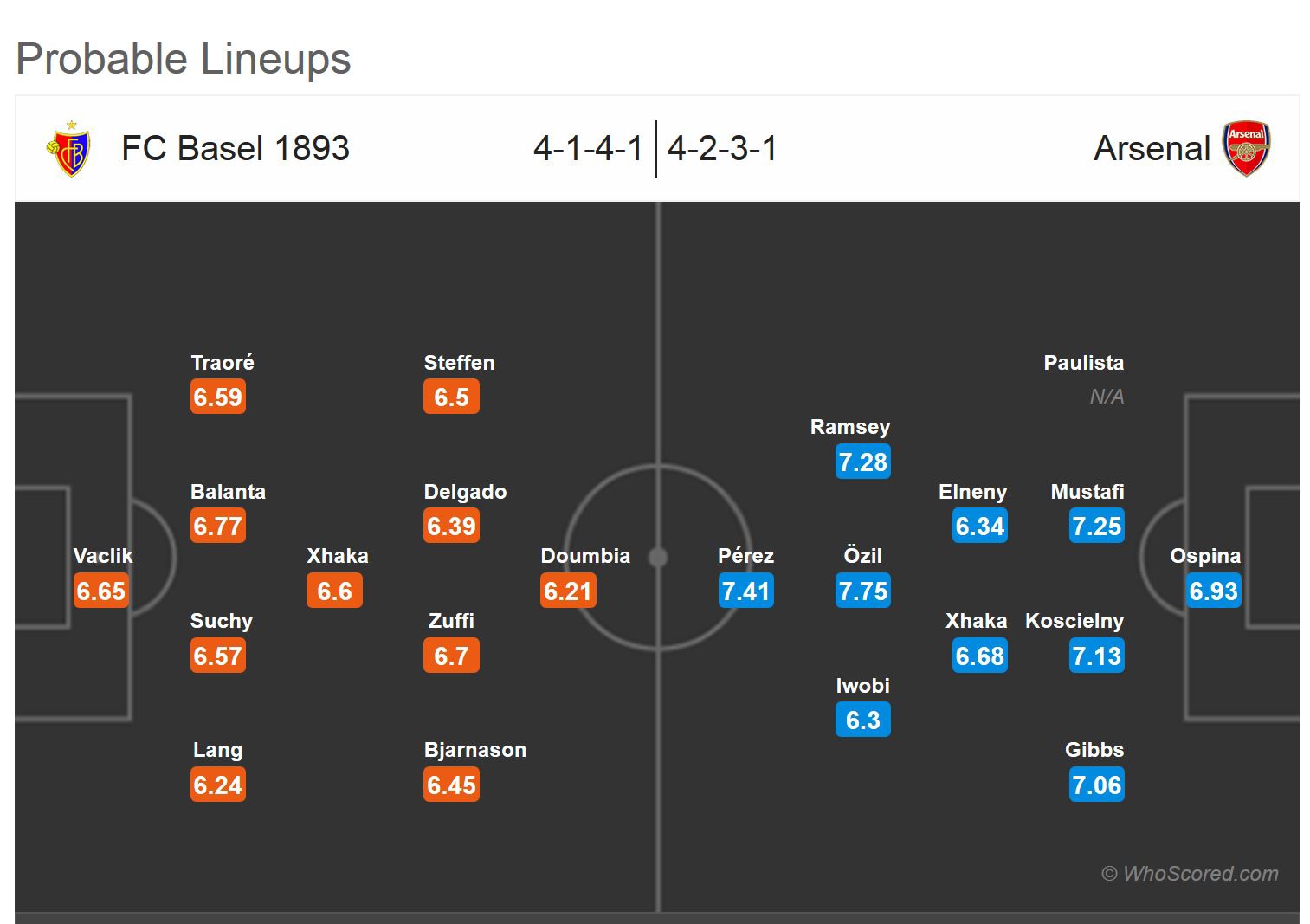Click Özil's 7.75 rating badge
Image resolution: width=1310 pixels, height=924 pixels.
(x=862, y=591)
